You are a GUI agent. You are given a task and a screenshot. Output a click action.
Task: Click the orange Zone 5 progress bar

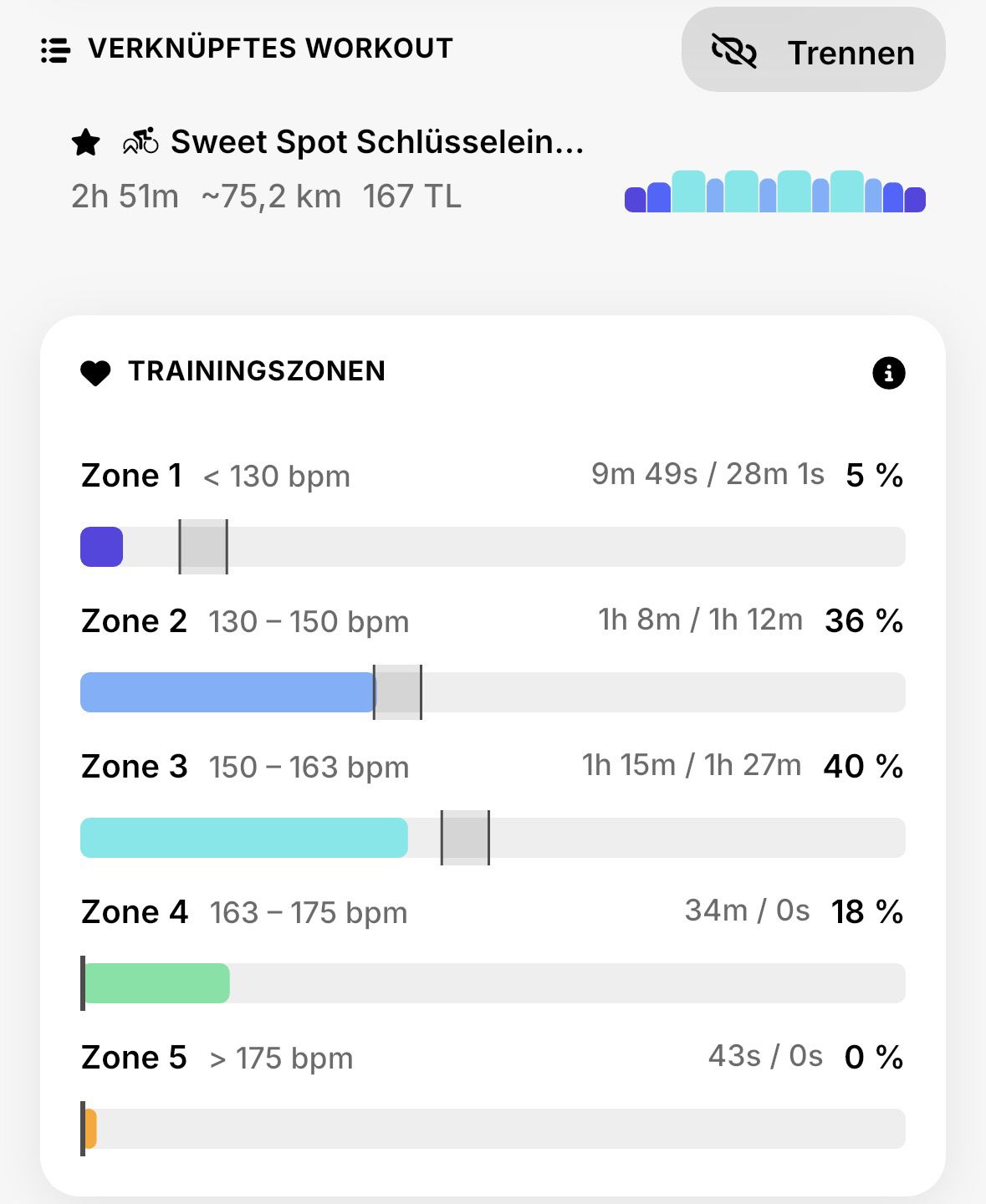[90, 1129]
